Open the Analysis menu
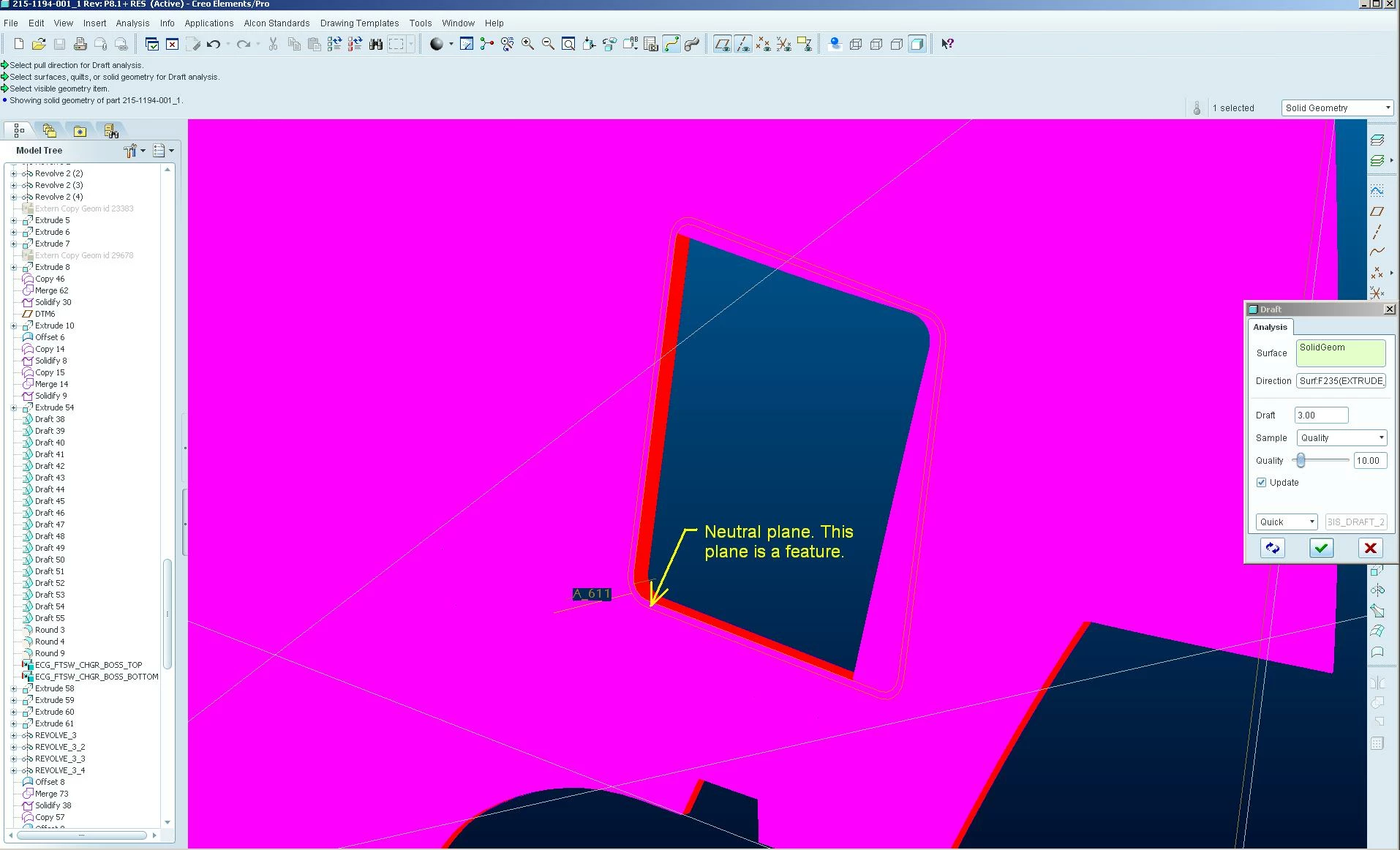Viewport: 1400px width, 850px height. click(x=132, y=23)
